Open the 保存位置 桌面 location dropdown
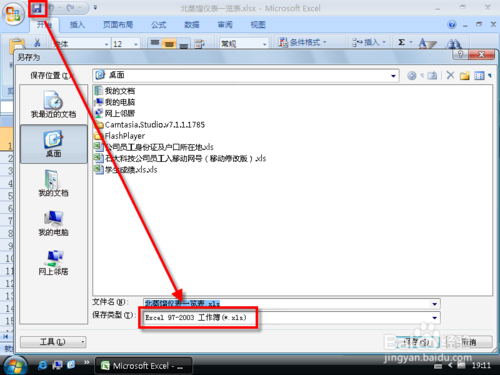The height and width of the screenshot is (375, 500). [x=393, y=76]
